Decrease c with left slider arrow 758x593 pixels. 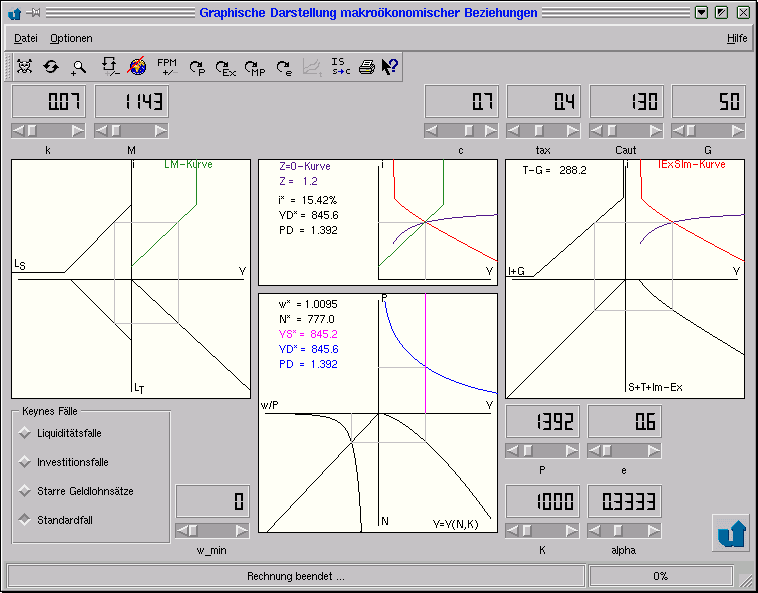pyautogui.click(x=431, y=130)
